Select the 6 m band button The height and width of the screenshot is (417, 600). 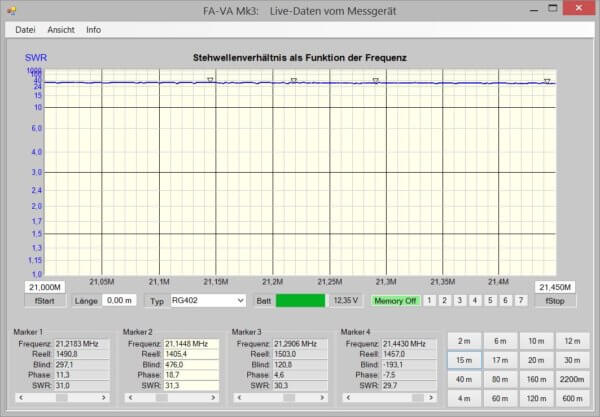[500, 341]
